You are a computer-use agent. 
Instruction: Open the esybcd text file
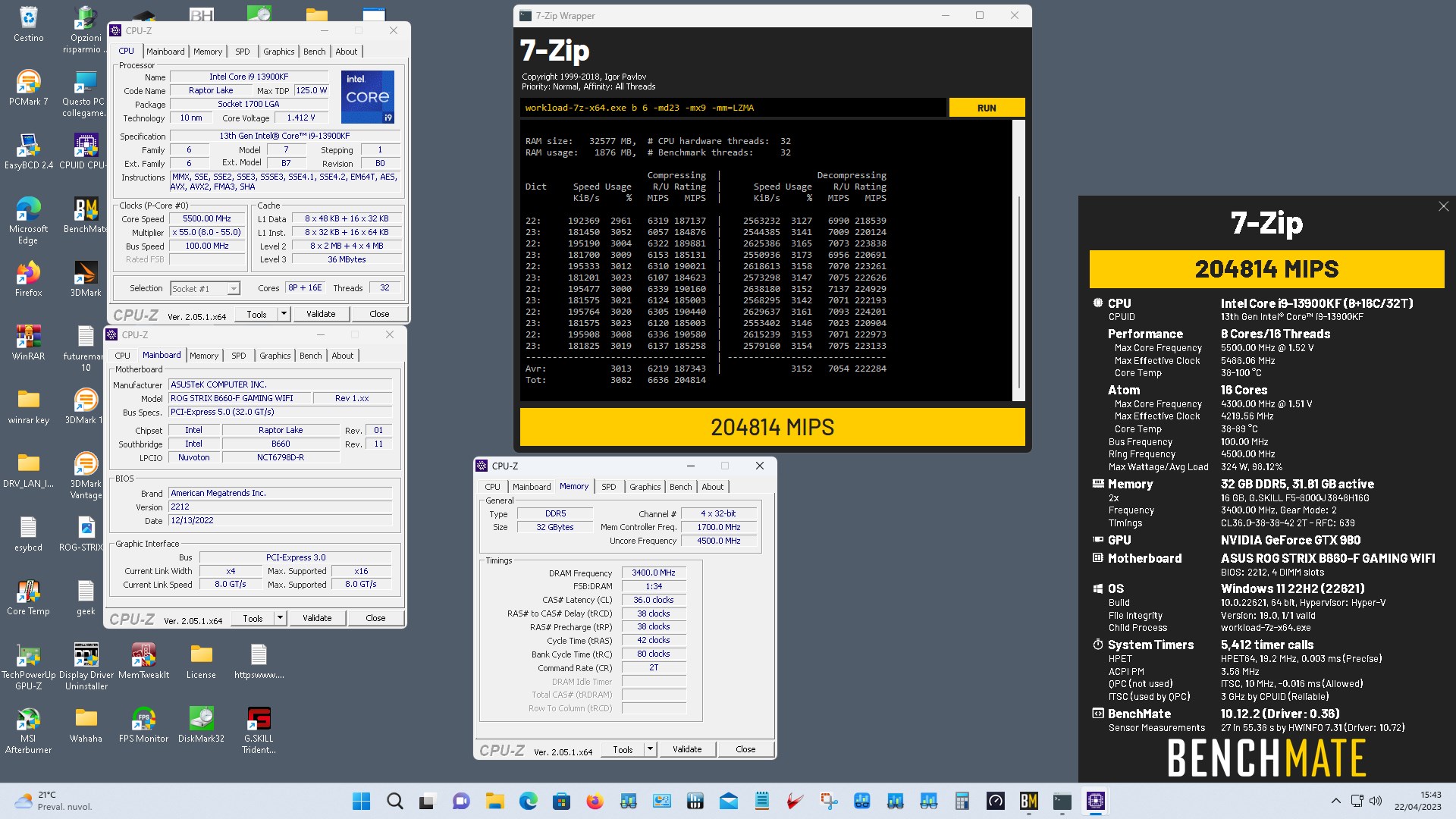coord(28,533)
